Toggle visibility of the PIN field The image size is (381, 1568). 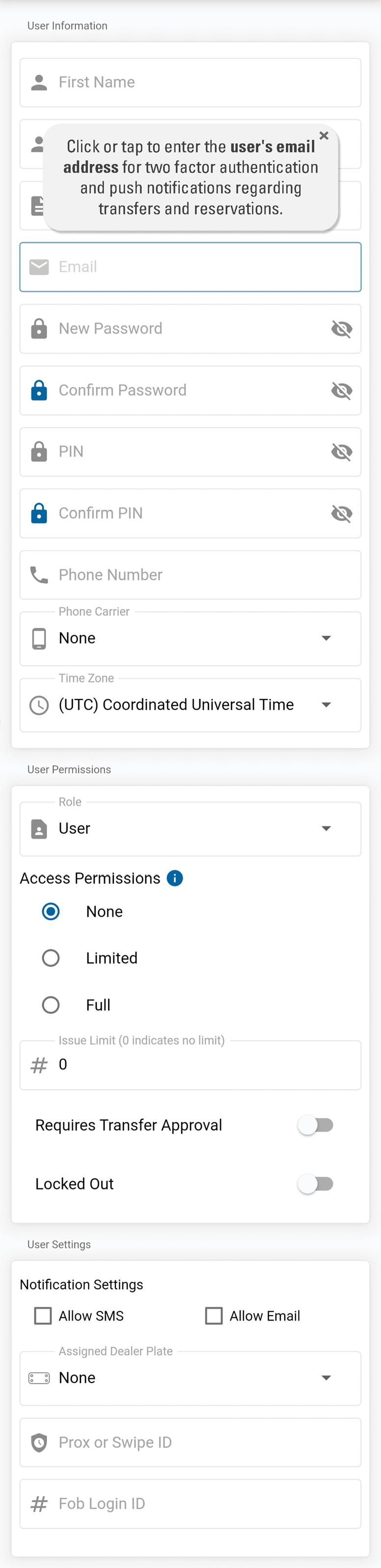click(x=341, y=452)
